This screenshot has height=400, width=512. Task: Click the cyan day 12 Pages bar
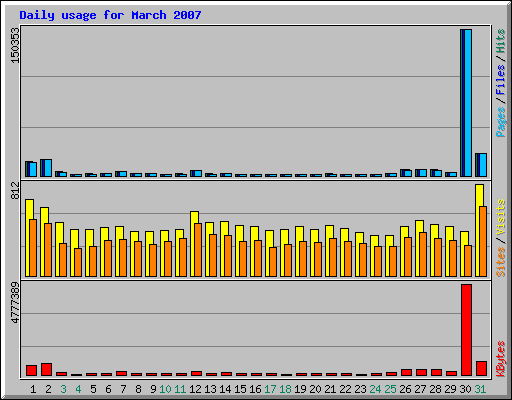198,173
